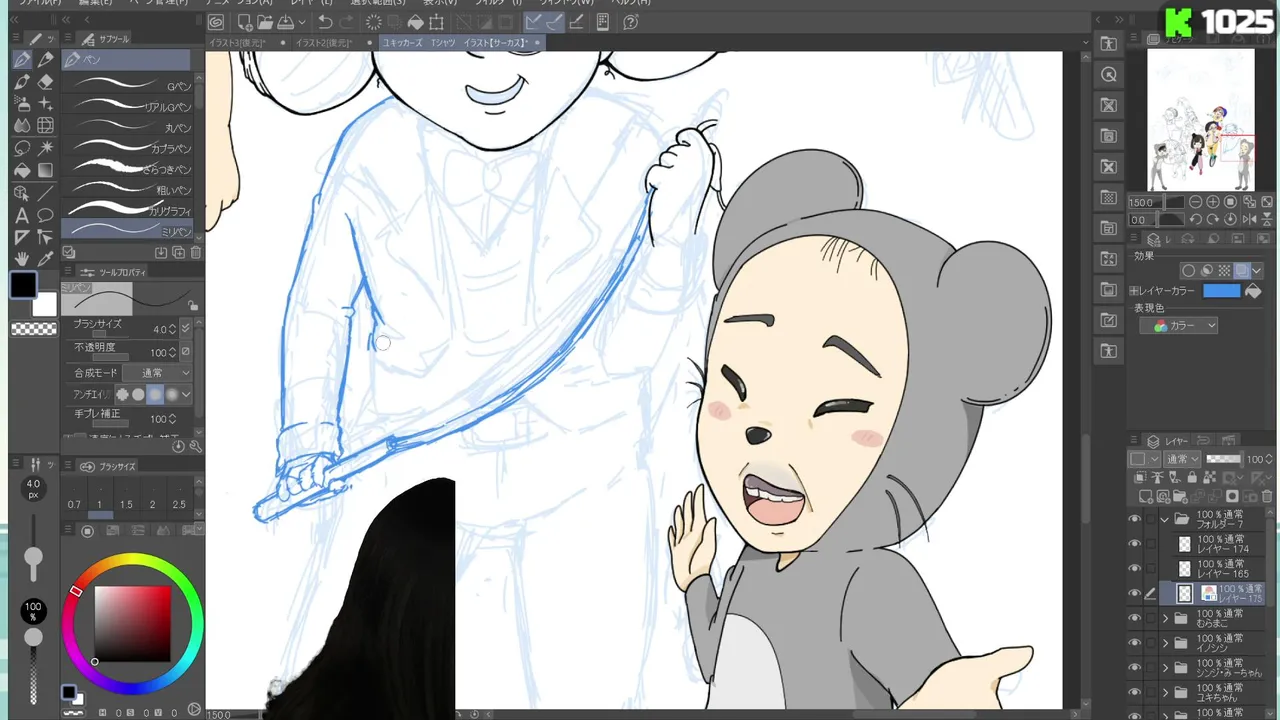Viewport: 1280px width, 720px height.
Task: Collapse the フォルダー 7 folder
Action: coord(1165,519)
